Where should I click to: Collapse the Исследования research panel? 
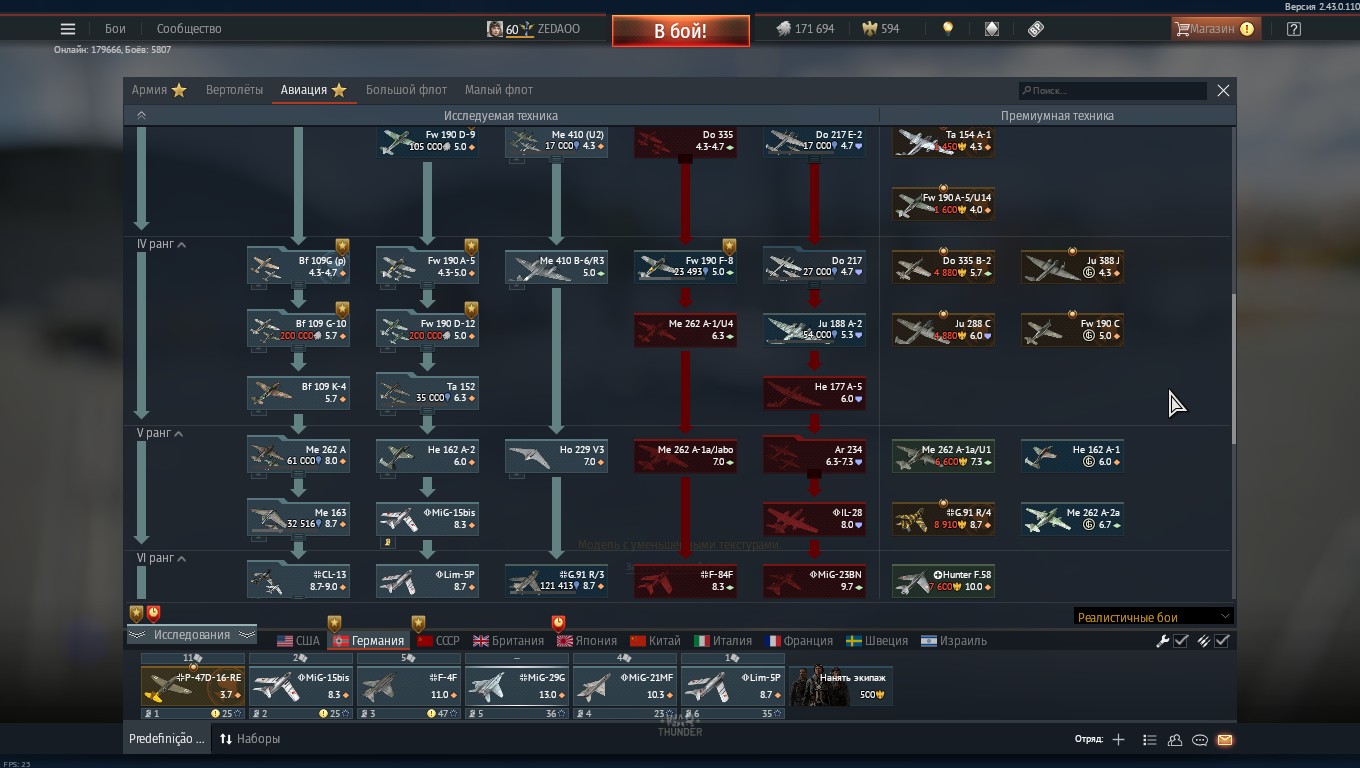(191, 635)
